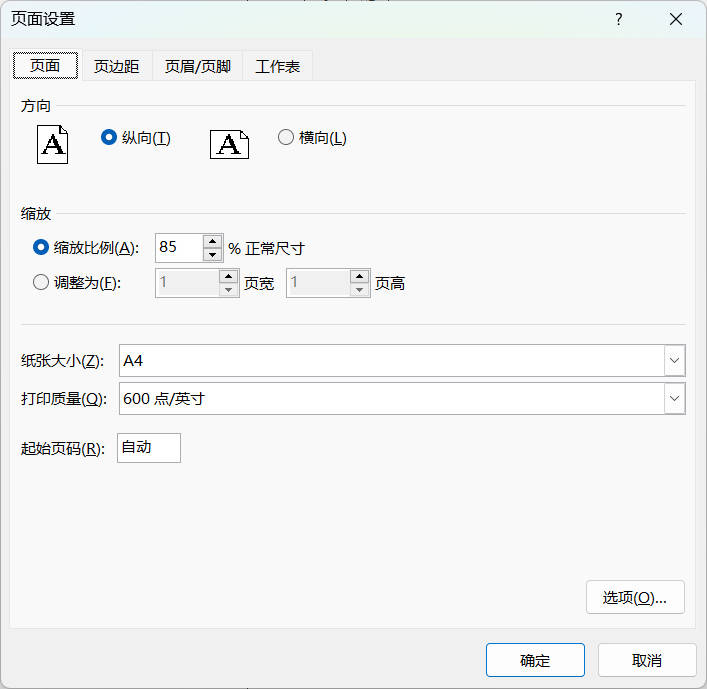The image size is (707, 689).
Task: Click the landscape orientation page icon
Action: [229, 144]
